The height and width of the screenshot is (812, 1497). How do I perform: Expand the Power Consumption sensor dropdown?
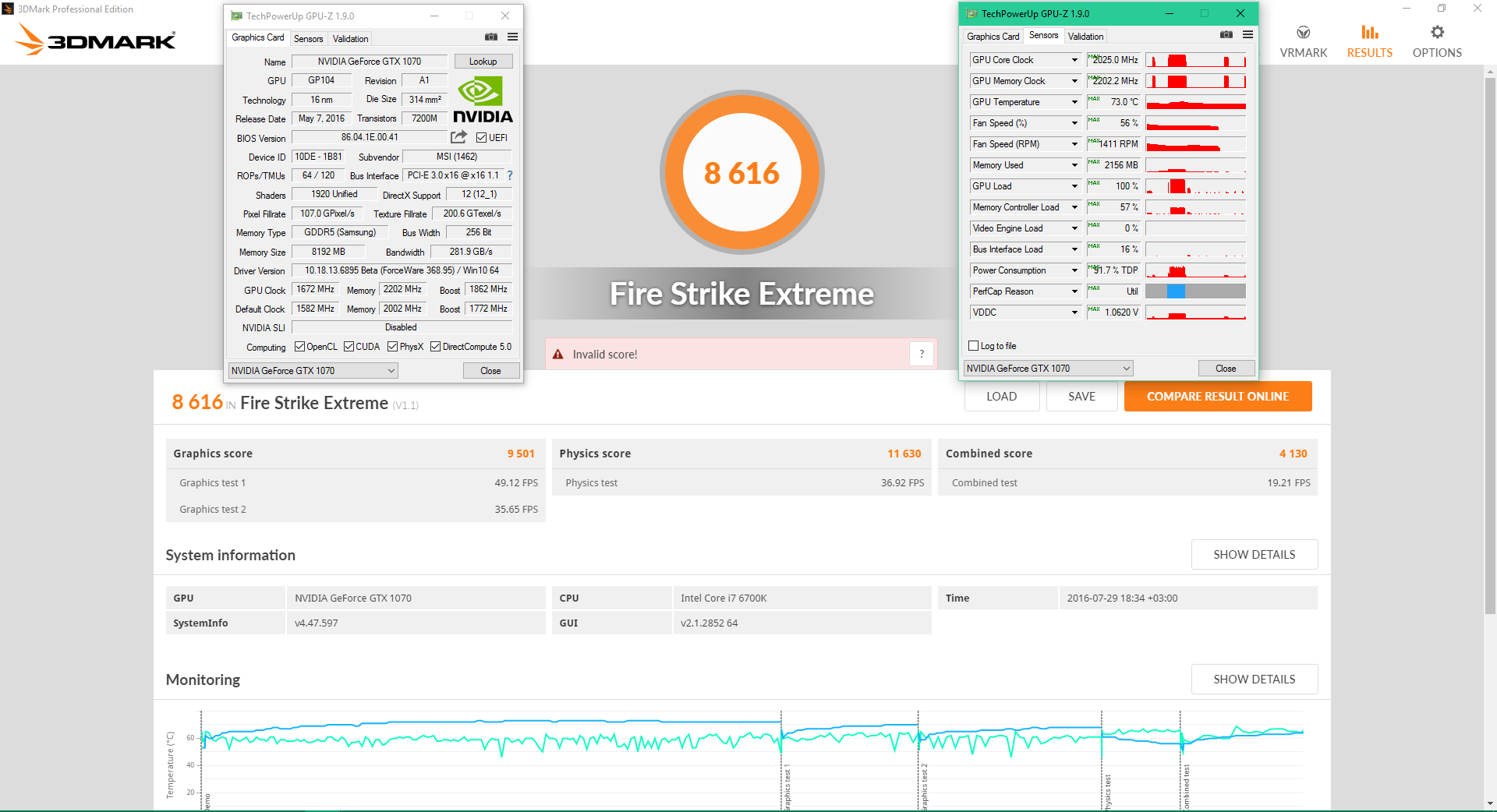tap(1074, 270)
